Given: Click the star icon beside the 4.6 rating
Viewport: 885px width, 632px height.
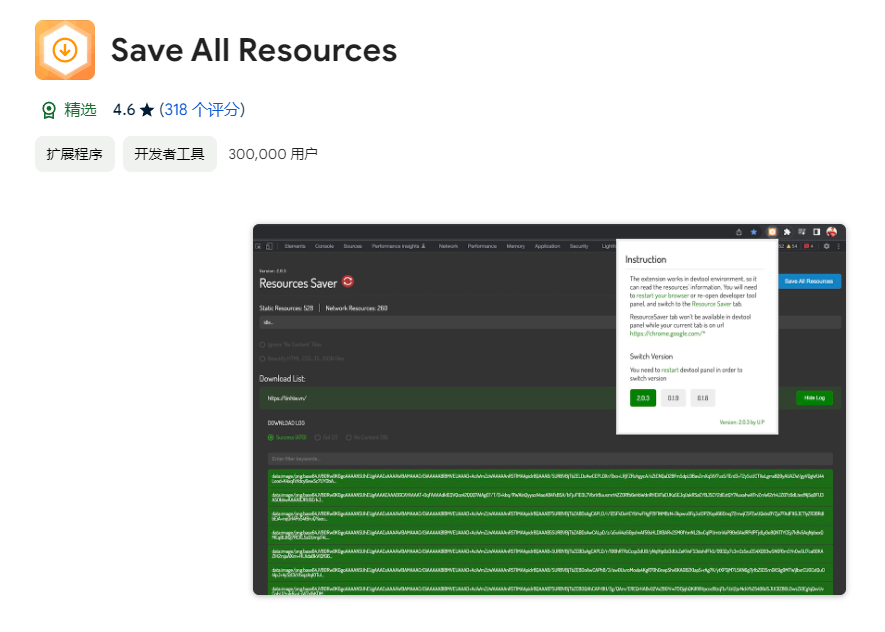Looking at the screenshot, I should (147, 109).
